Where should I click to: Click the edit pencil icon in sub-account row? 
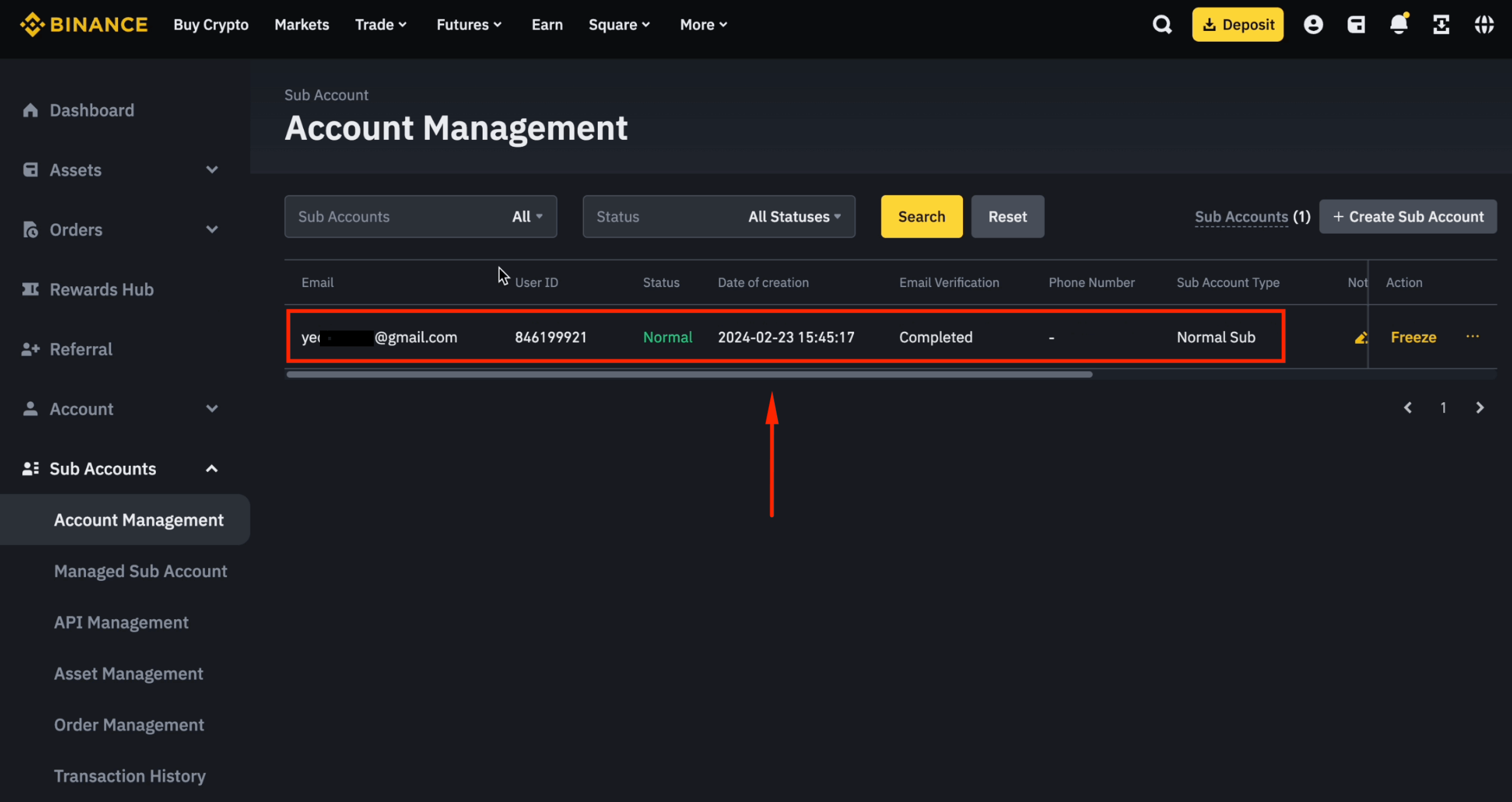pos(1361,337)
